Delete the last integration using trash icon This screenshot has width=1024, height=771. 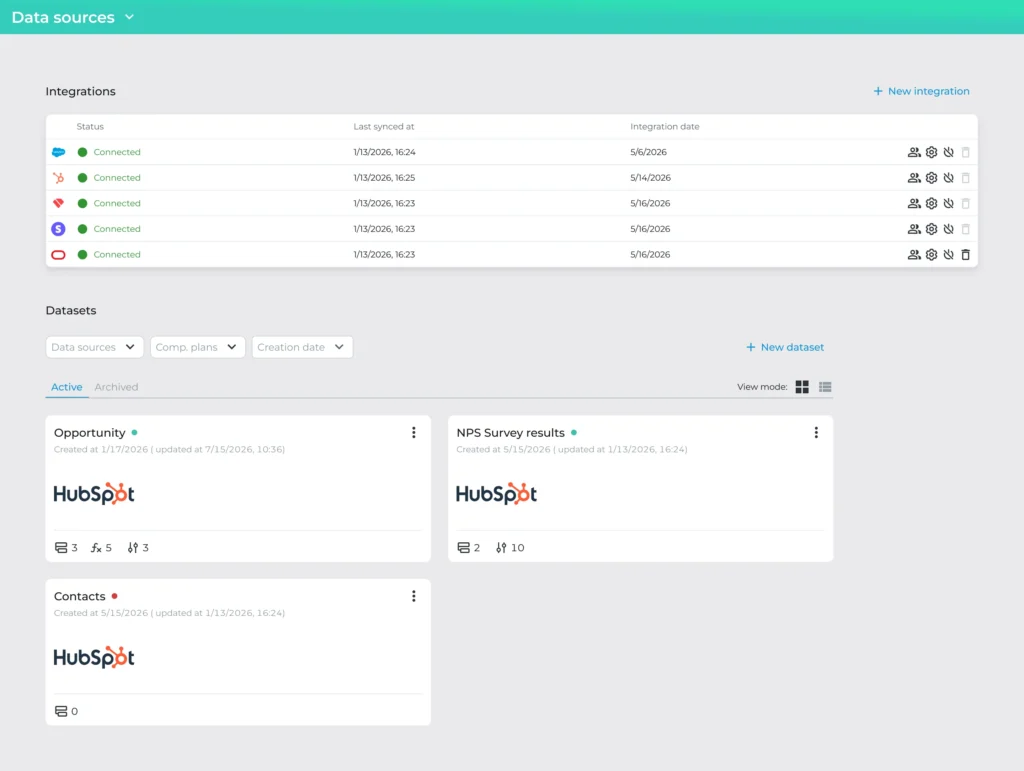click(965, 255)
